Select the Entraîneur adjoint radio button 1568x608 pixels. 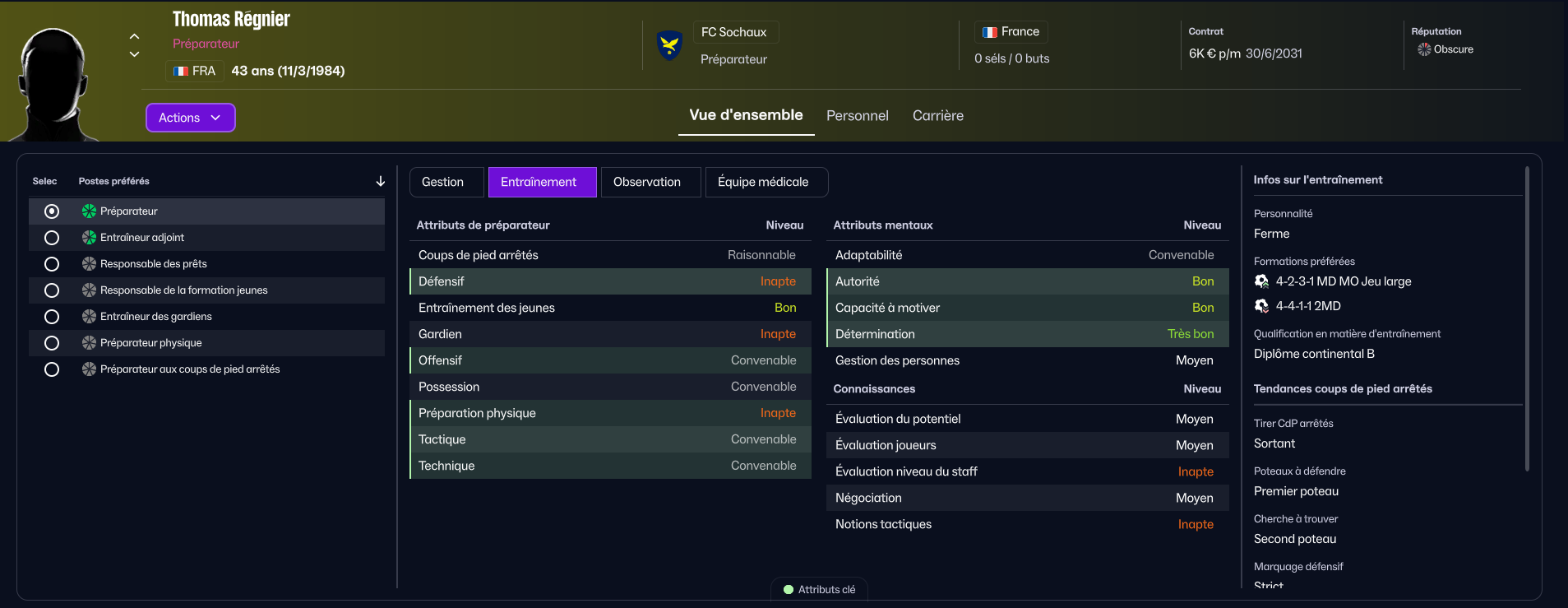52,238
